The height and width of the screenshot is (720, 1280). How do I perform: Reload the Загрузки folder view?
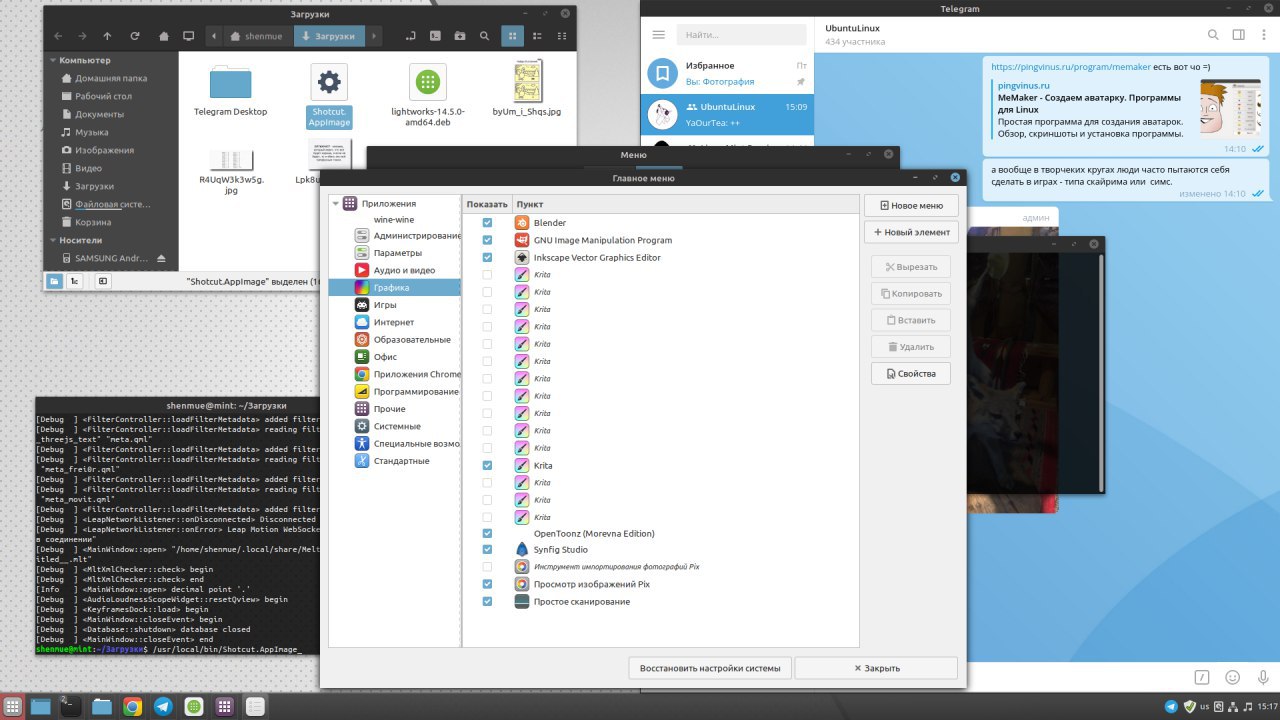134,36
